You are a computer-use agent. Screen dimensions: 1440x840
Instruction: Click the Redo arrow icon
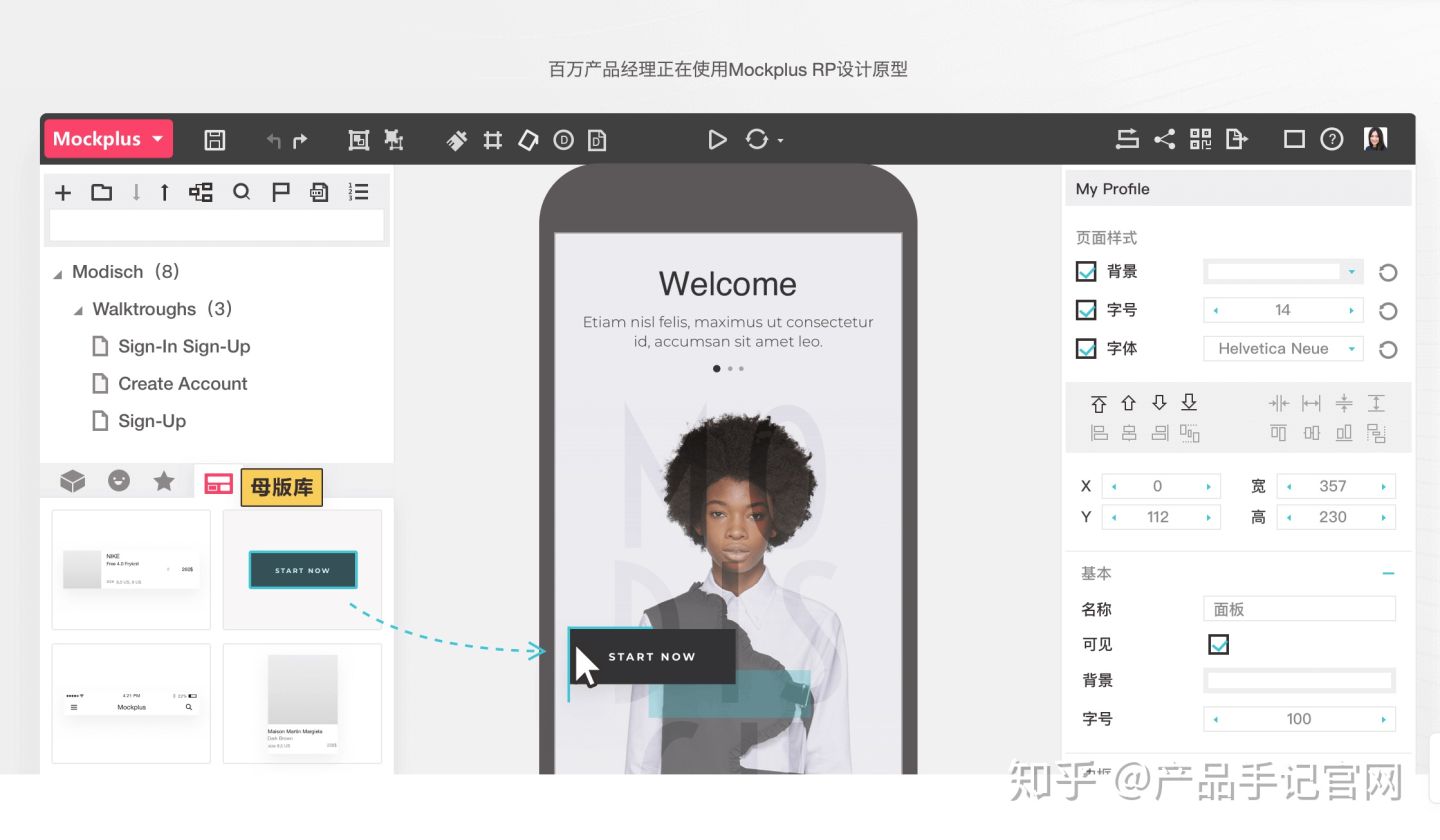300,141
